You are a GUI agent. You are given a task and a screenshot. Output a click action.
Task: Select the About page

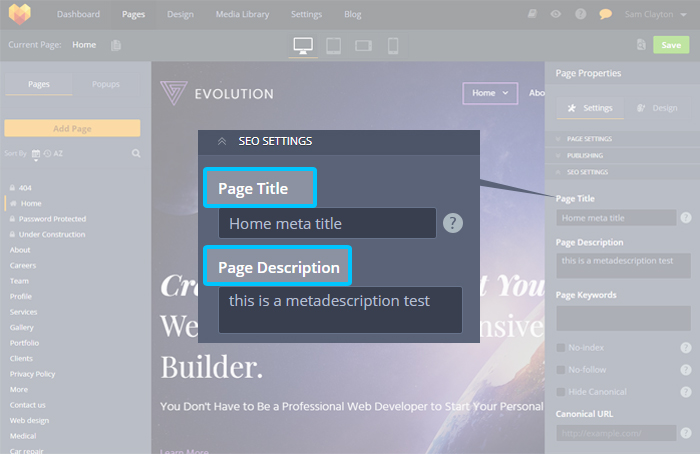(20, 250)
